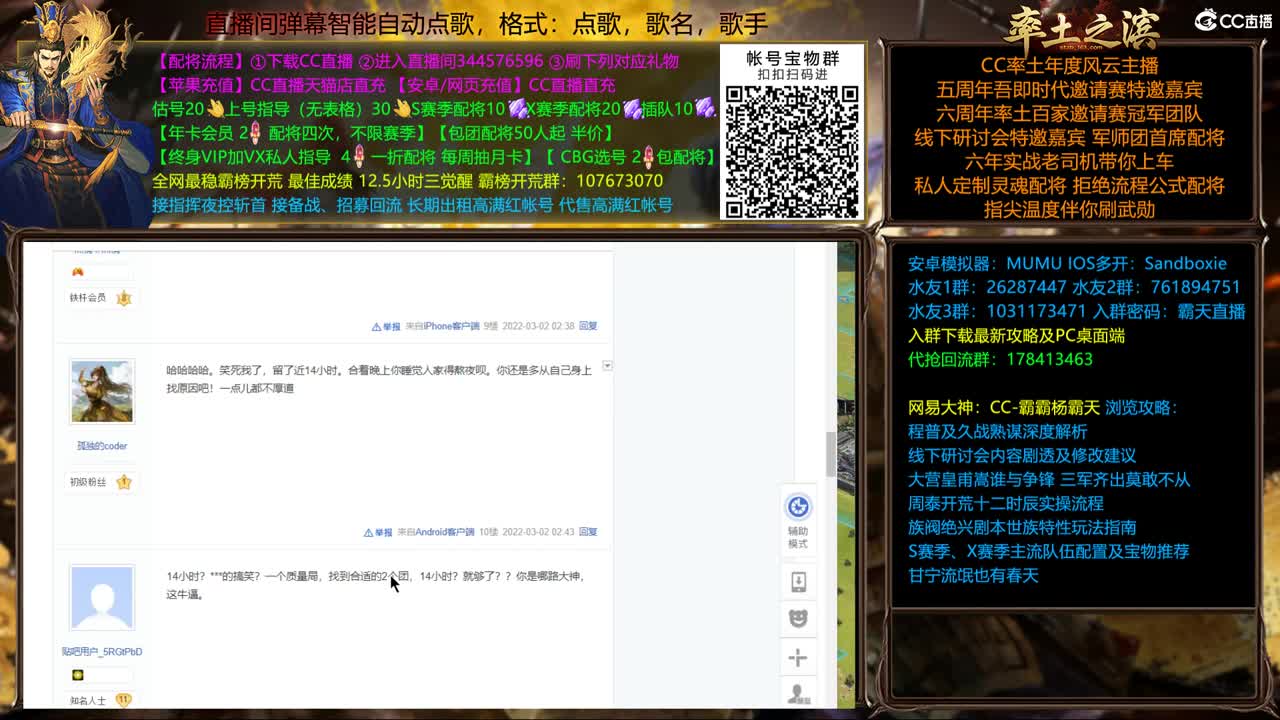The width and height of the screenshot is (1280, 720).
Task: Click the 帐号宝物群 QR code
Action: click(x=792, y=150)
